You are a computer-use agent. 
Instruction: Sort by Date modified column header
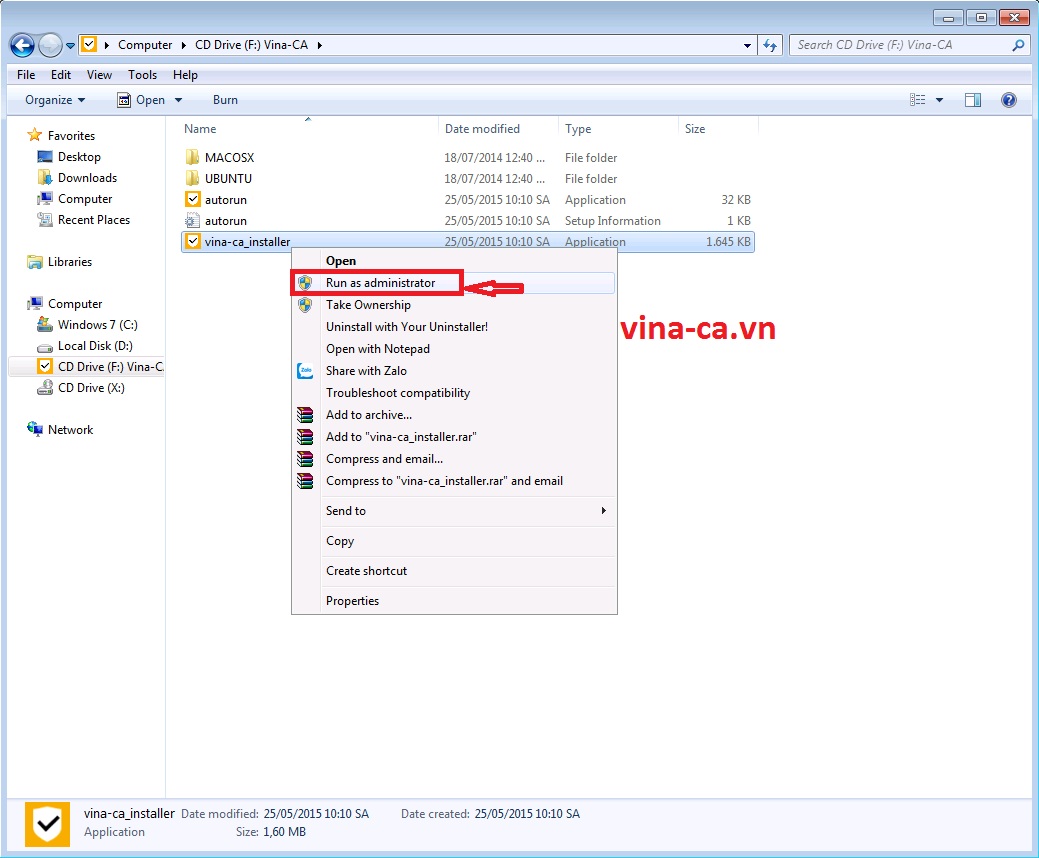(x=482, y=129)
